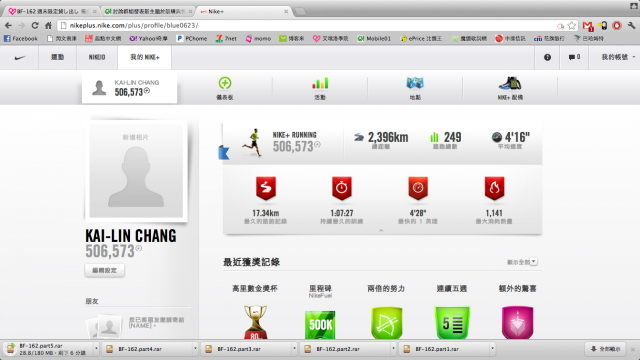Click show all downloads button

[606, 349]
